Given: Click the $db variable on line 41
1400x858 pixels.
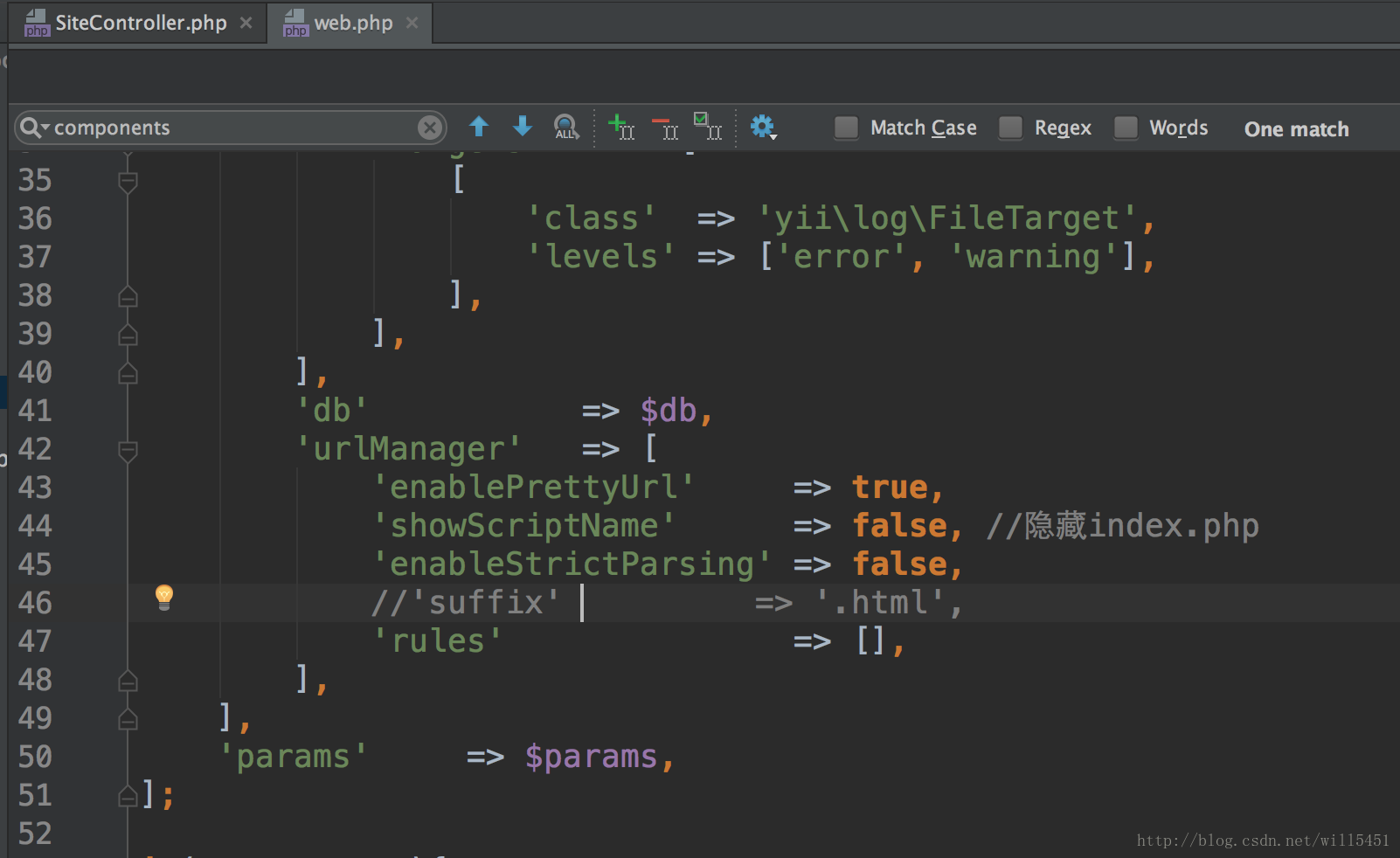Looking at the screenshot, I should click(669, 411).
